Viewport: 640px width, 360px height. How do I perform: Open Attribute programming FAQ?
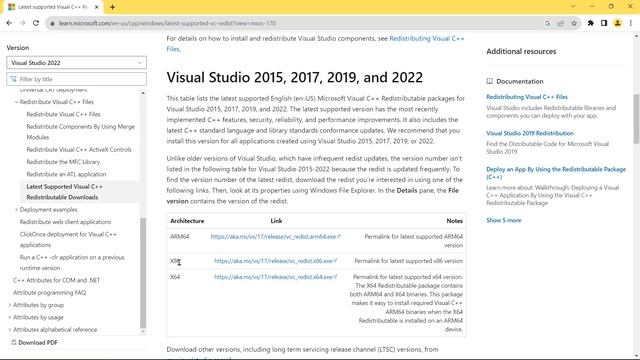tap(49, 293)
